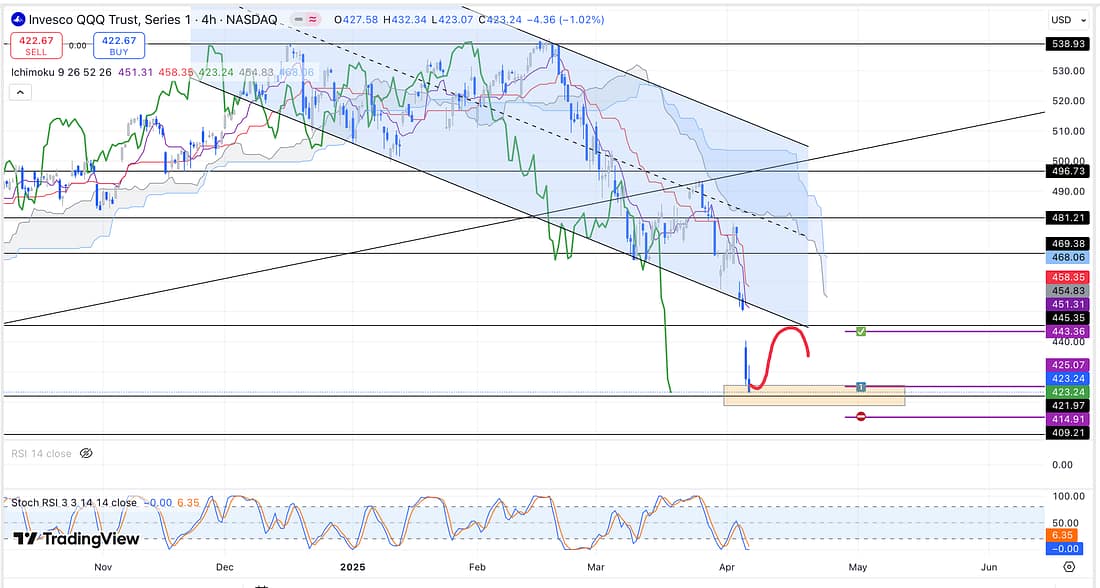
Task: Click the red stop-loss marker icon
Action: 861,417
